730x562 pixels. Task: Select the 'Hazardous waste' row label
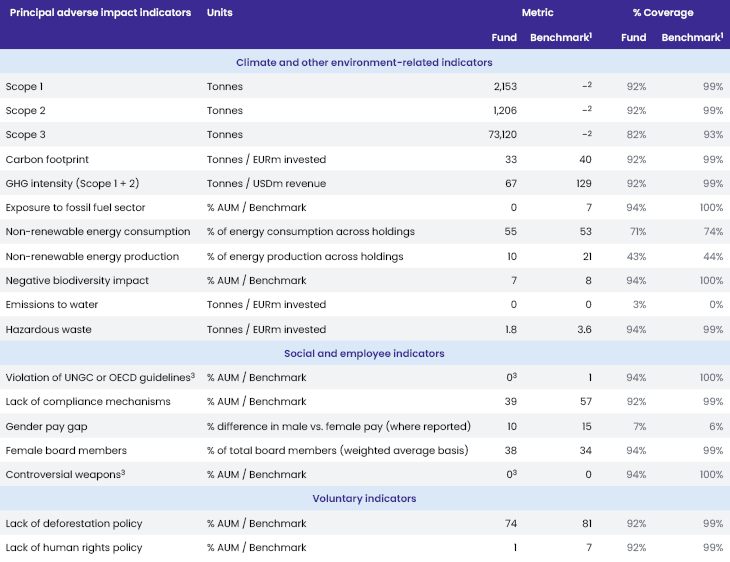(x=42, y=329)
